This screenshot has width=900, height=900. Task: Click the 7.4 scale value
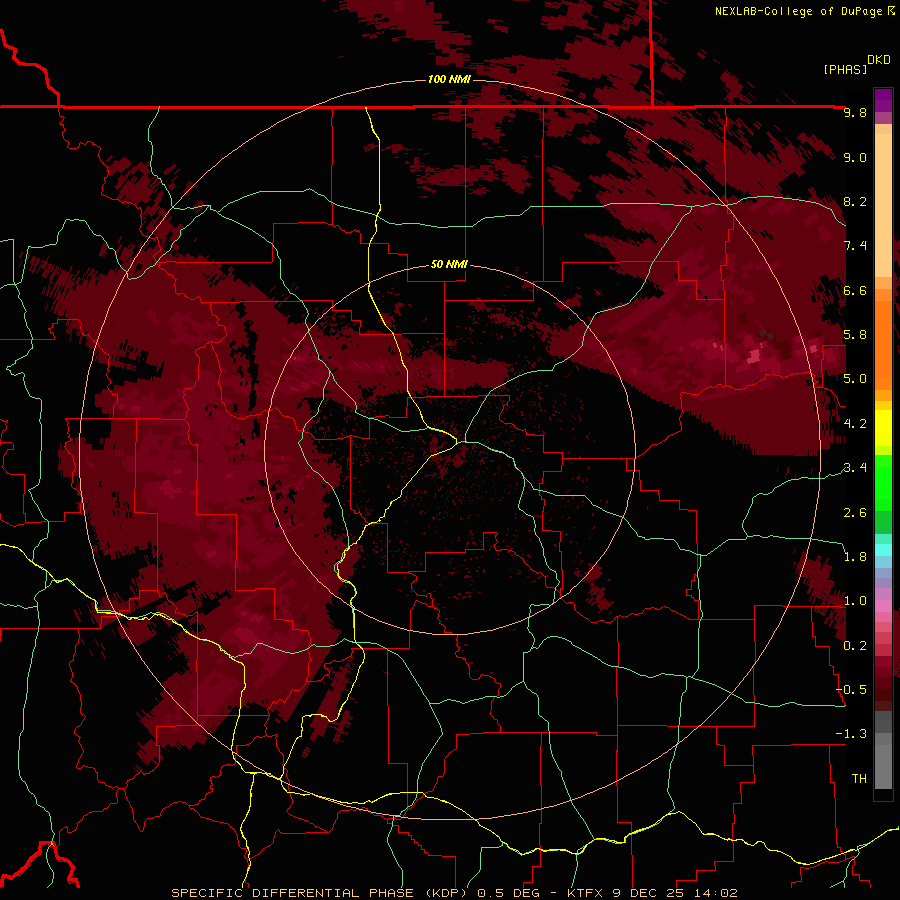(855, 246)
